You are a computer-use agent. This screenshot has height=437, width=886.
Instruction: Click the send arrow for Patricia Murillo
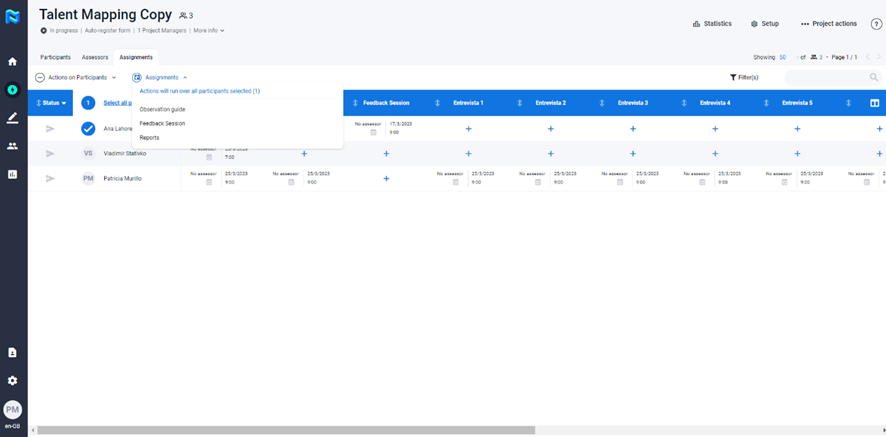click(50, 178)
